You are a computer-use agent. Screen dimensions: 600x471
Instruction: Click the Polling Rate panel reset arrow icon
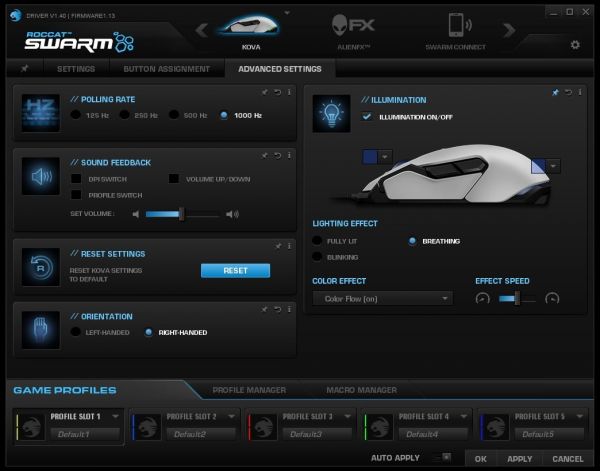[x=278, y=92]
